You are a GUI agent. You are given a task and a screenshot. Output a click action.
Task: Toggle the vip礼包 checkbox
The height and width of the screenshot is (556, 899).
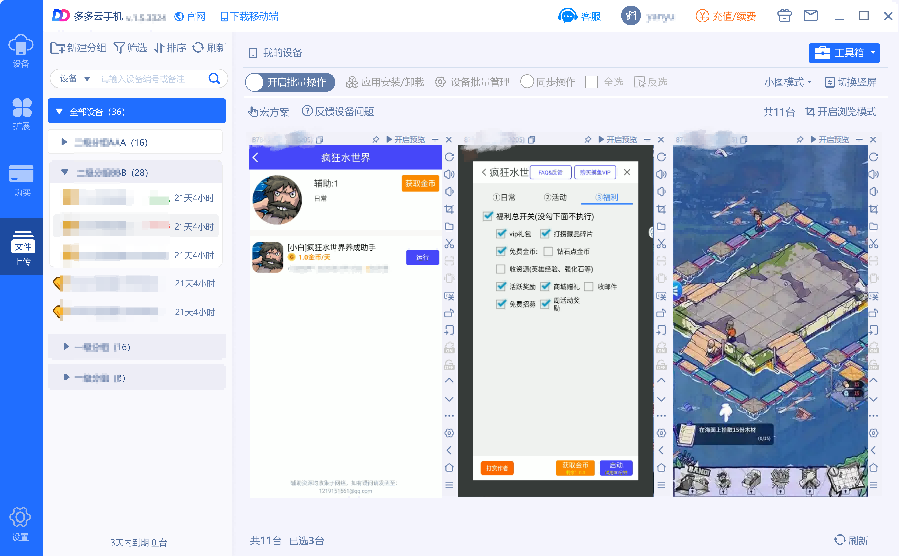coord(501,233)
